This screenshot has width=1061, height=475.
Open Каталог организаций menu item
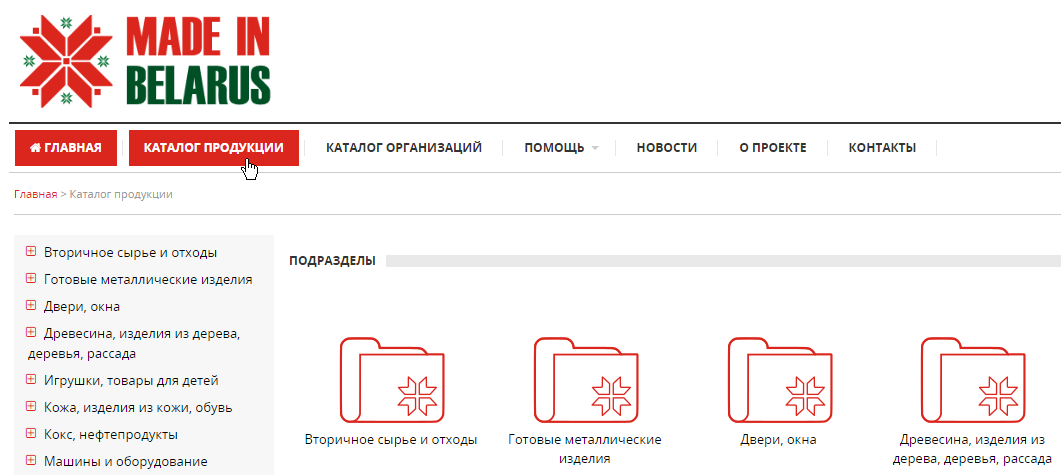[404, 148]
